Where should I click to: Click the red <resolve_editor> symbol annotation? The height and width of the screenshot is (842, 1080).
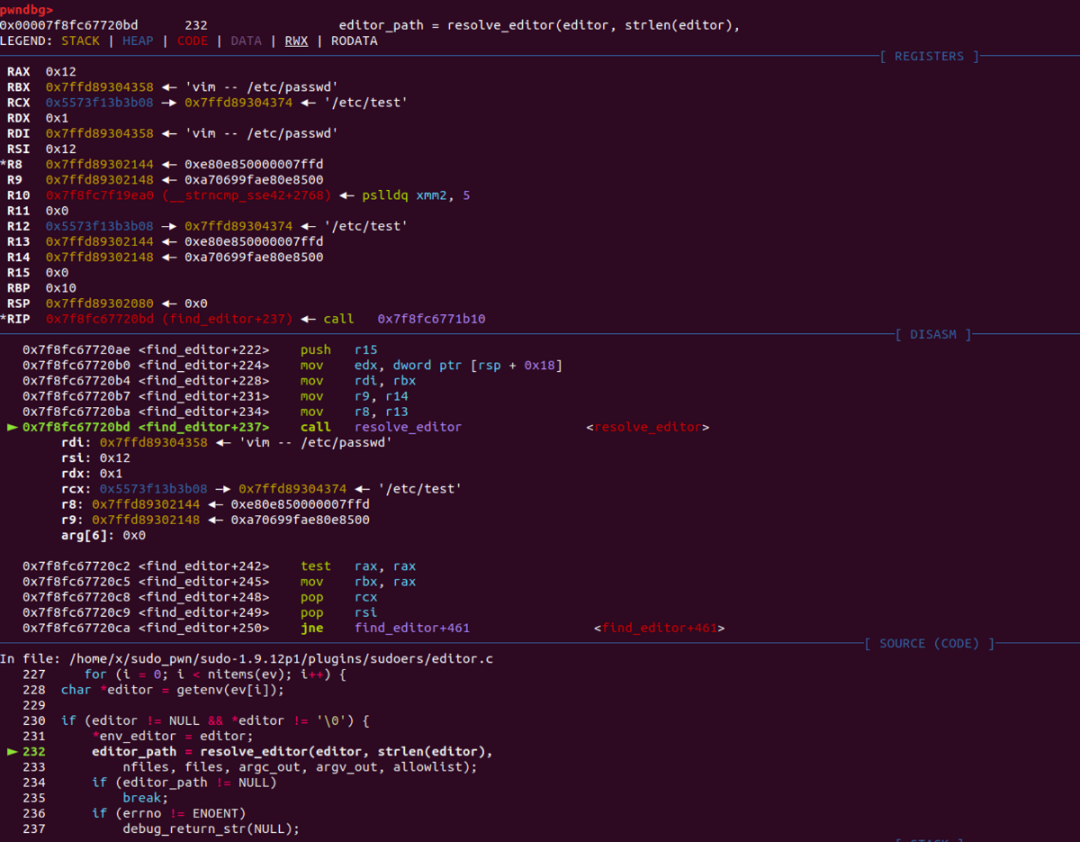(x=647, y=427)
